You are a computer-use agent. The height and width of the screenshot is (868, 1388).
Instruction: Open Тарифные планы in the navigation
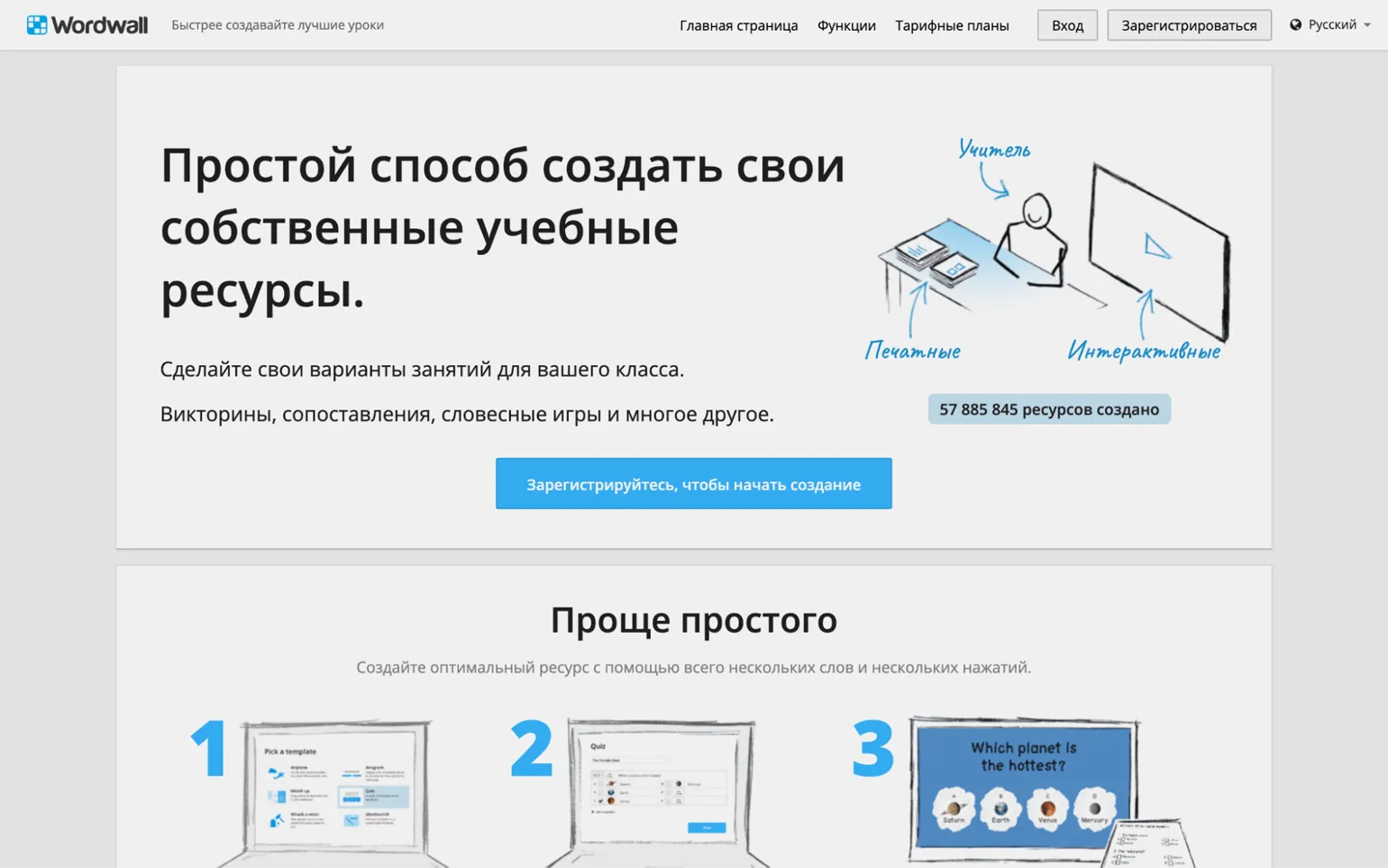click(x=951, y=25)
